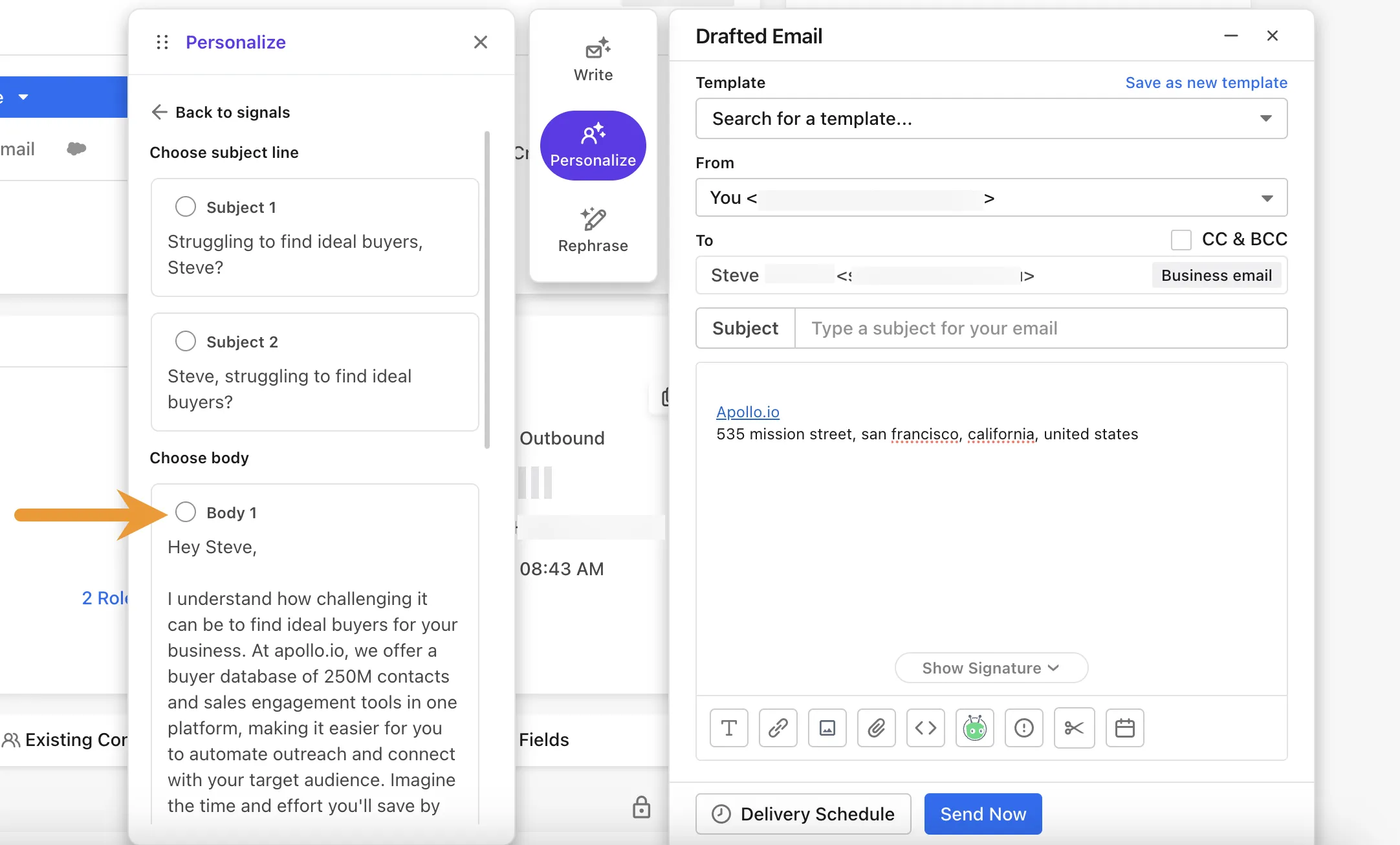Expand the Template search dropdown
The image size is (1400, 845).
pyautogui.click(x=1265, y=117)
